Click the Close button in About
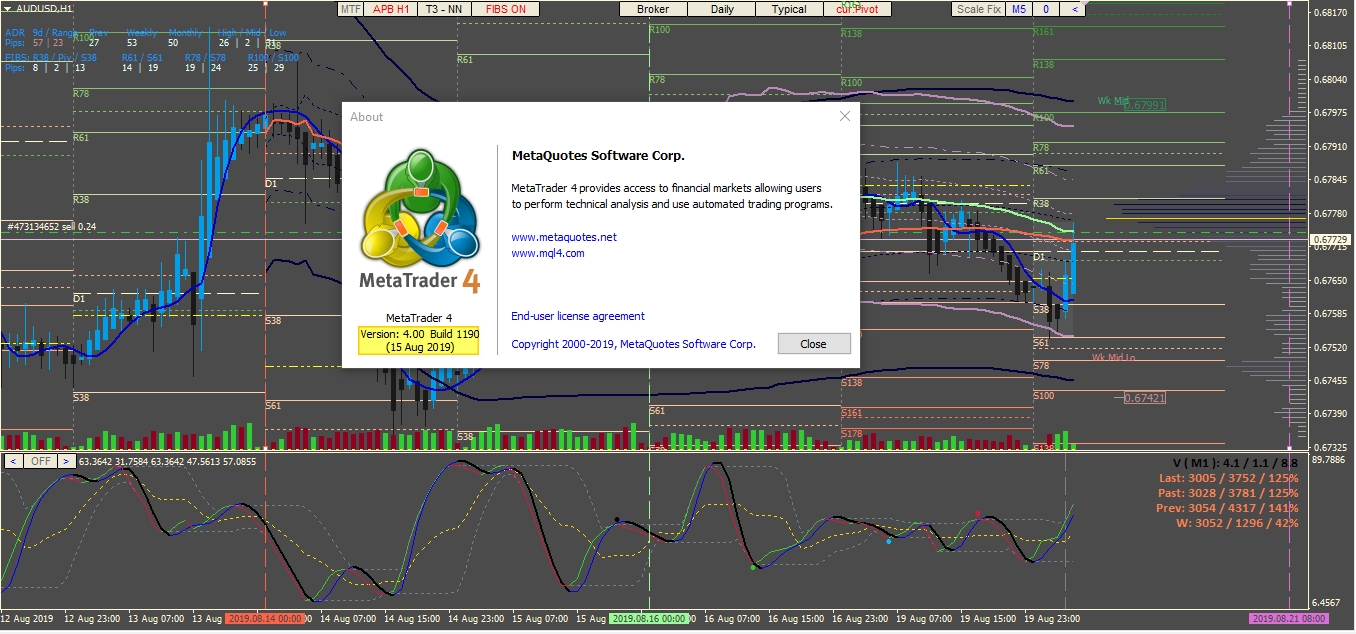This screenshot has width=1356, height=634. (x=814, y=343)
